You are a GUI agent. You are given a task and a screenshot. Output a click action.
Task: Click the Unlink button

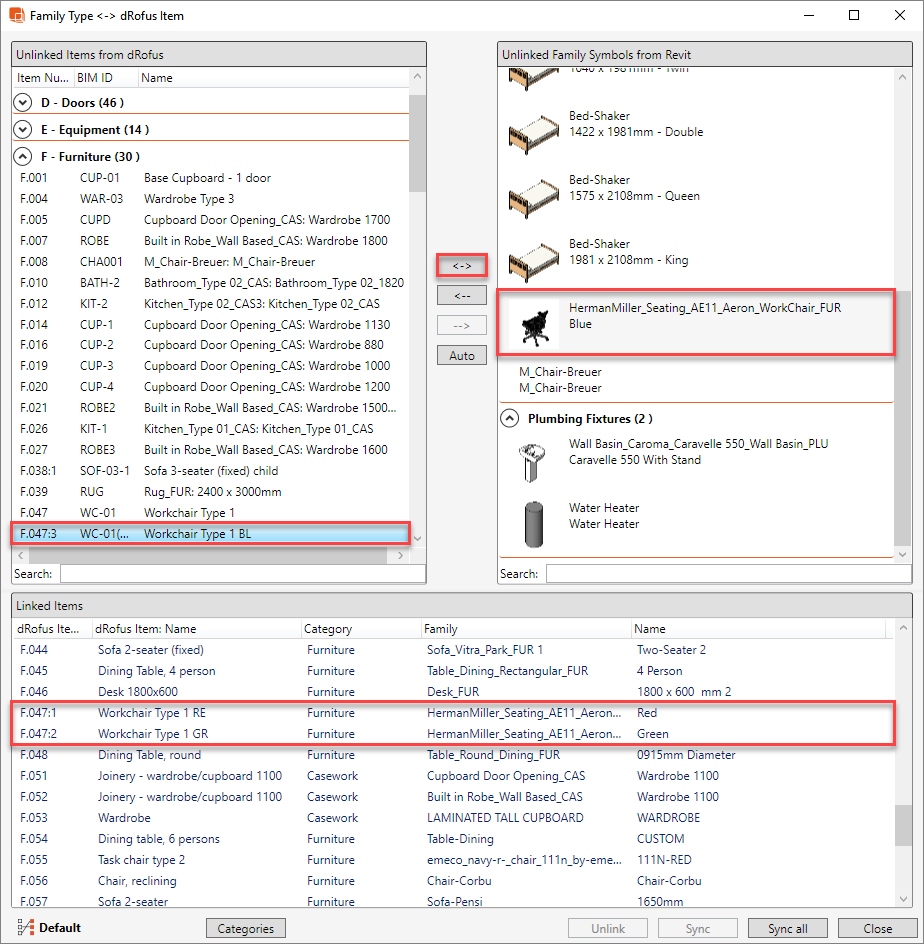[x=607, y=928]
